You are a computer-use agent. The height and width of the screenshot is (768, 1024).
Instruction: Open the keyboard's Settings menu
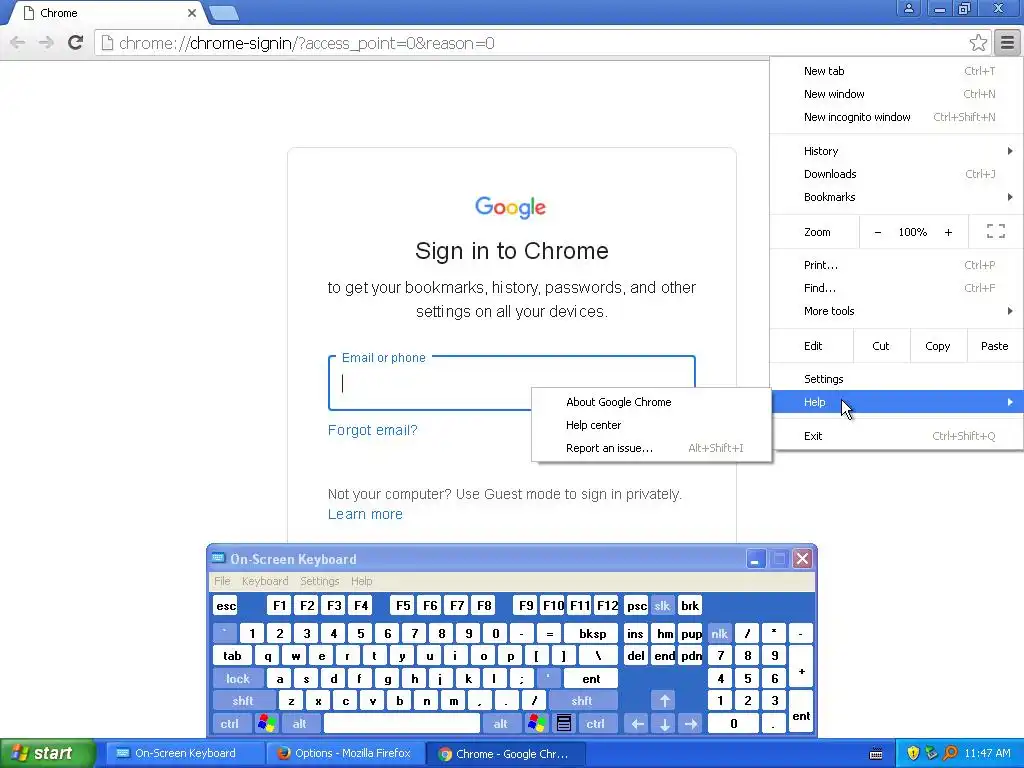320,581
